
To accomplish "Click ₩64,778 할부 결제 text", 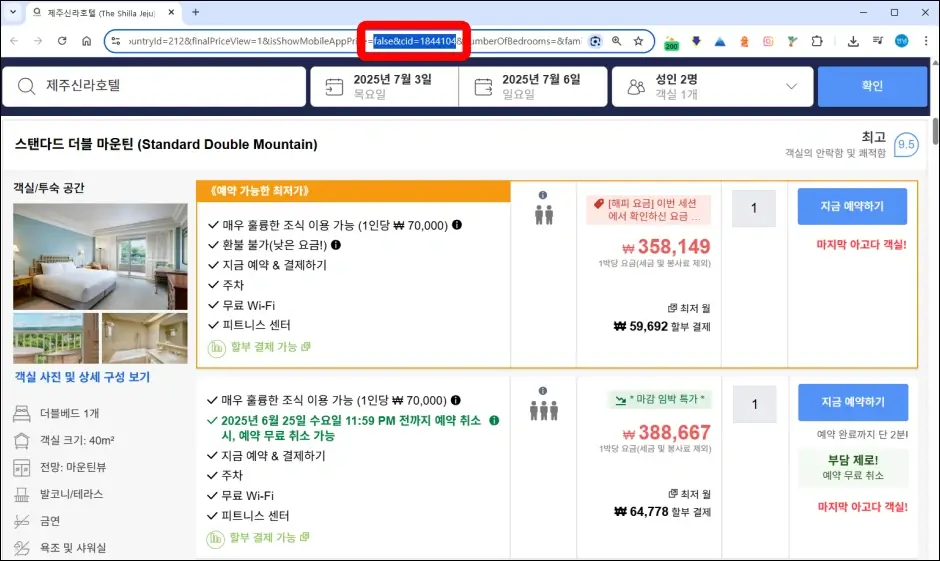I will tap(662, 512).
